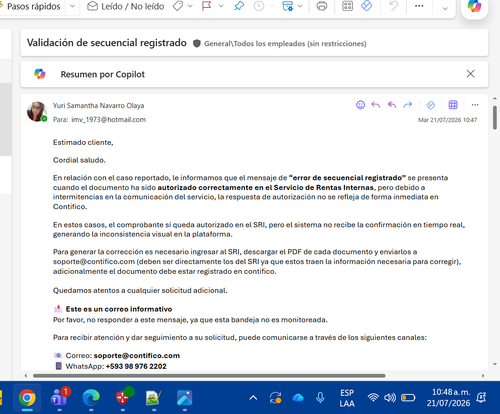
Task: Switch the ESP LAA keyboard language
Action: 347,398
